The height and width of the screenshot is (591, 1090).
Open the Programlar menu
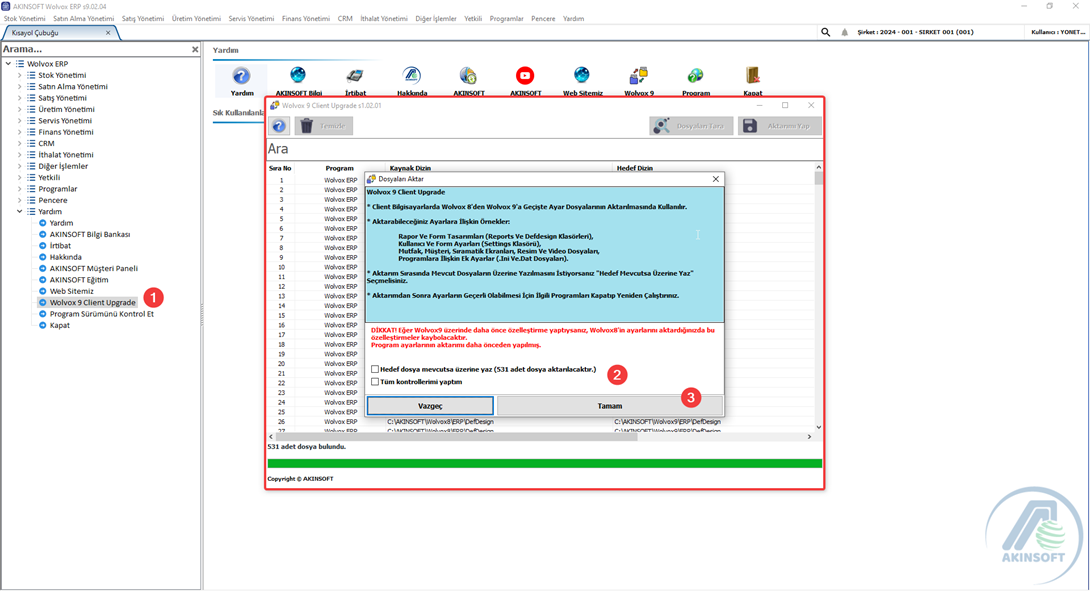coord(506,19)
